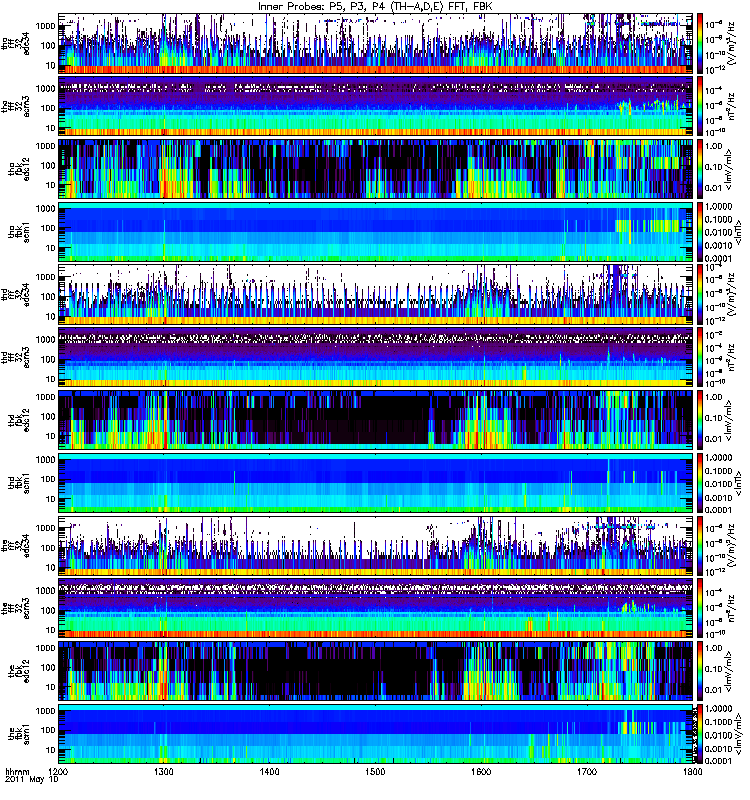750x800 pixels.
Task: Click the "the fbk scm1" y-axis label
Action: pos(19,734)
